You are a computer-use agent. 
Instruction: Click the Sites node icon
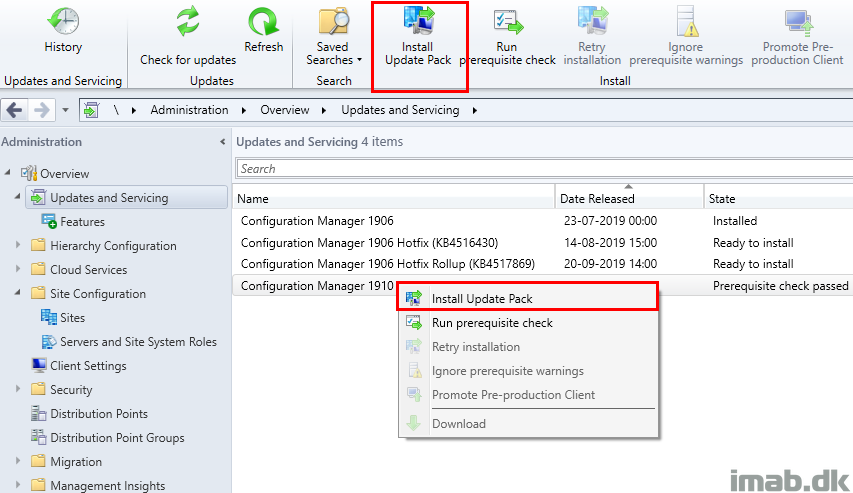[x=49, y=317]
